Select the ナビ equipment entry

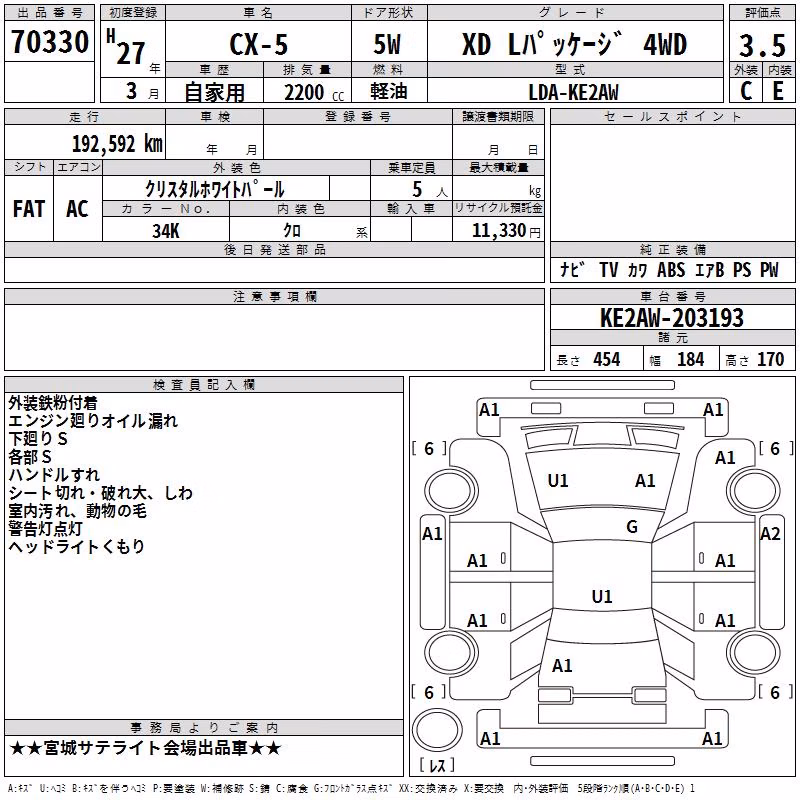tap(573, 270)
